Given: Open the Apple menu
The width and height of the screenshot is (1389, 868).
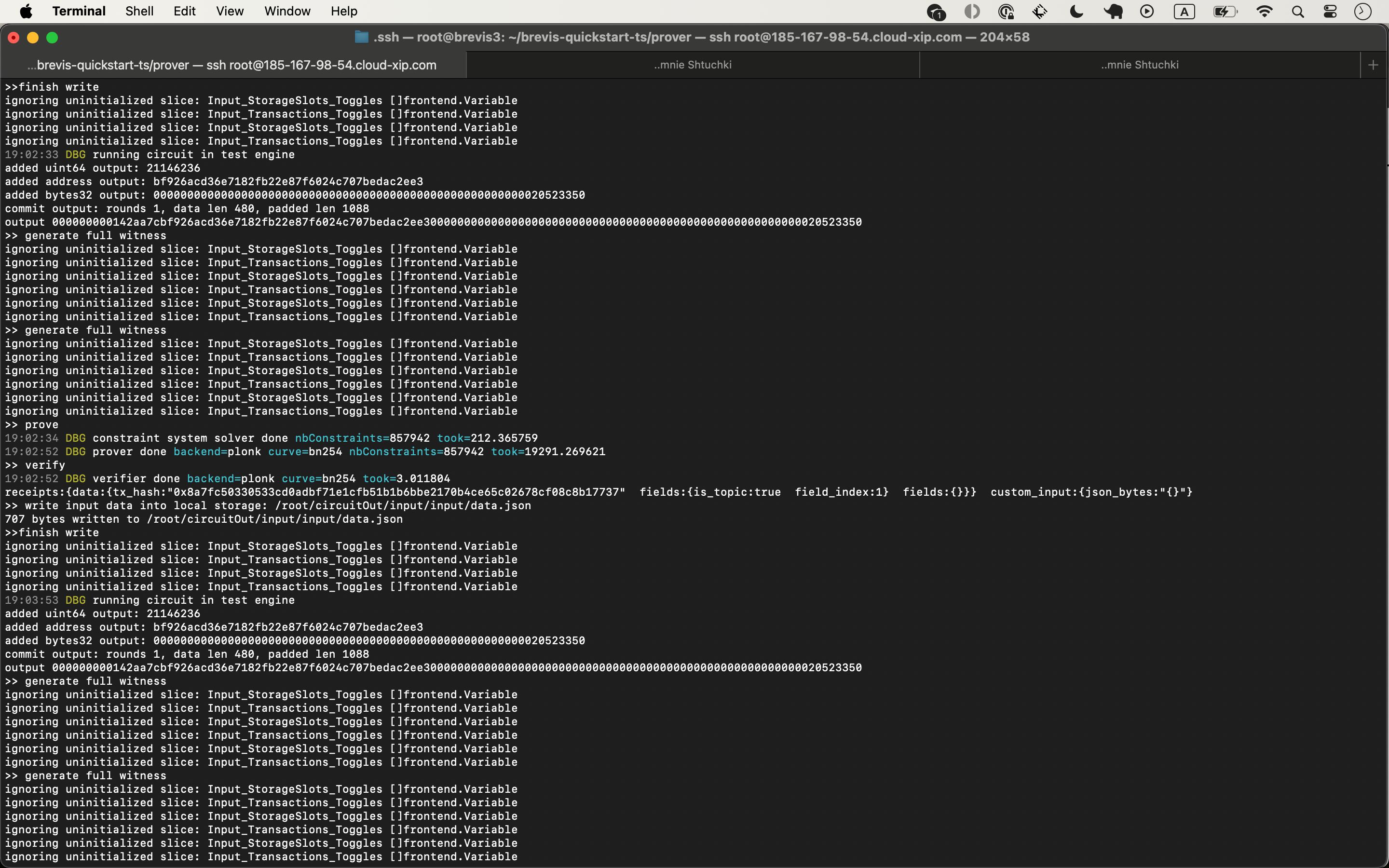Looking at the screenshot, I should tap(26, 12).
